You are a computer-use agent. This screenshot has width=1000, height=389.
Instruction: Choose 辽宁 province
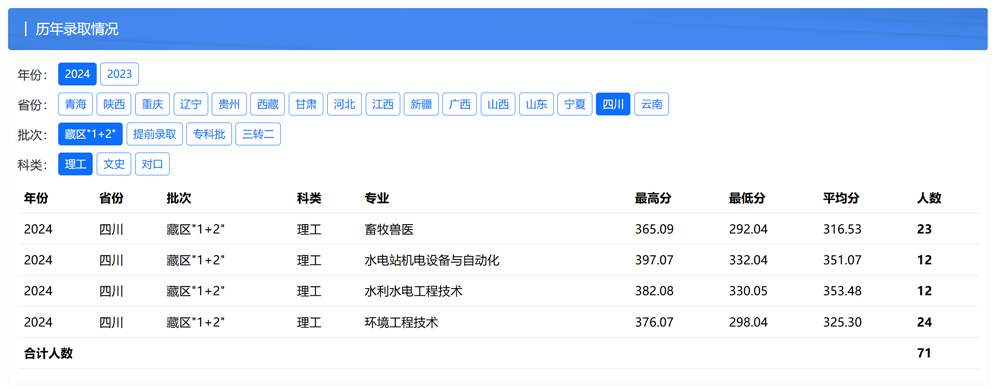[191, 105]
